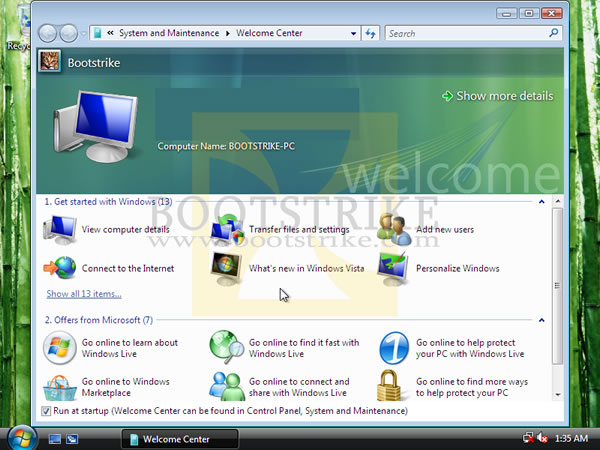Click the find it fast globe magnifier icon
The width and height of the screenshot is (600, 450).
pos(227,347)
